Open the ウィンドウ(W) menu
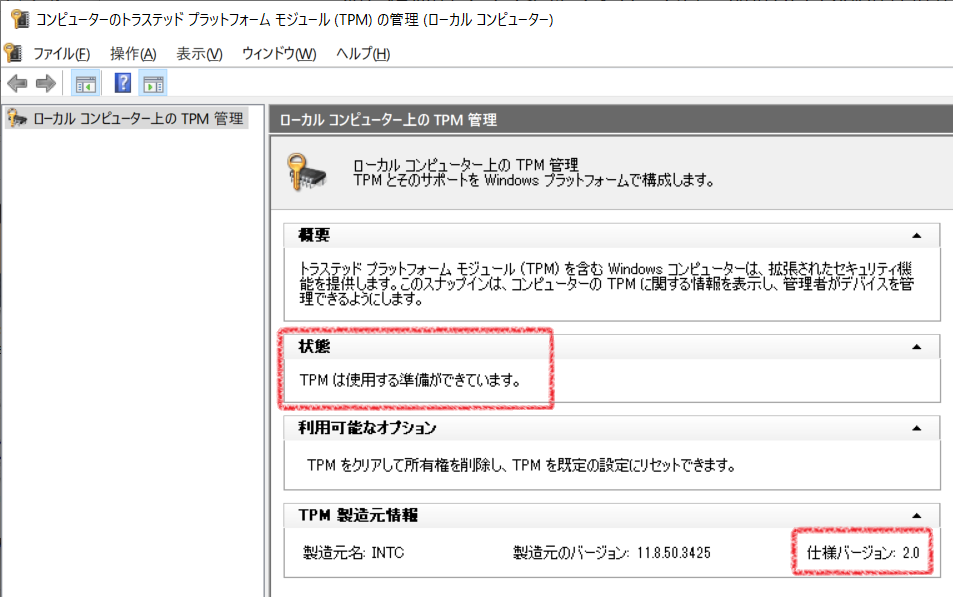Image resolution: width=953 pixels, height=597 pixels. click(279, 54)
